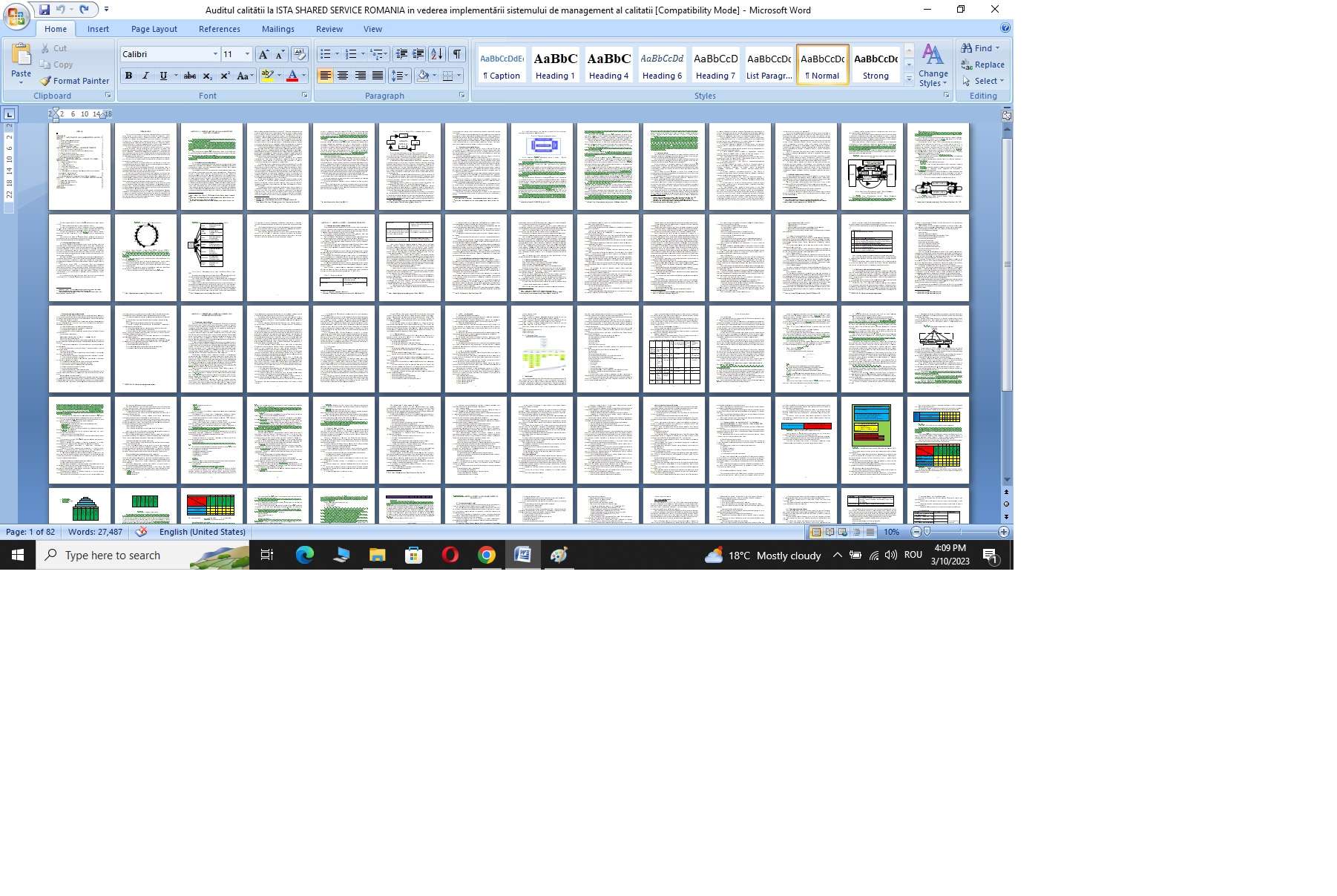Open the Calibri font name dropdown
Screen dimensions: 1337x896
point(215,54)
